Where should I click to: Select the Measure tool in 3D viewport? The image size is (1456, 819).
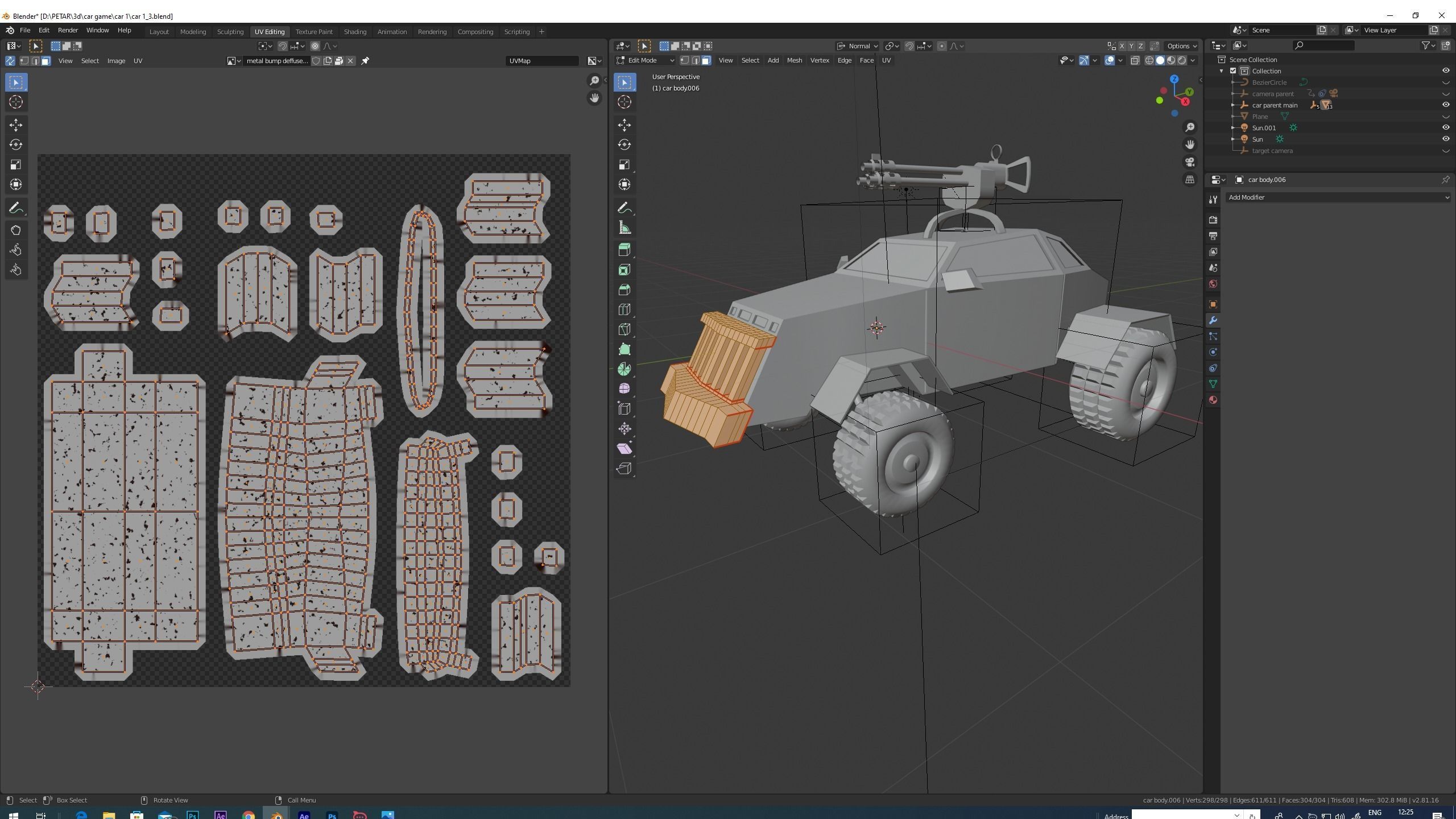[624, 227]
